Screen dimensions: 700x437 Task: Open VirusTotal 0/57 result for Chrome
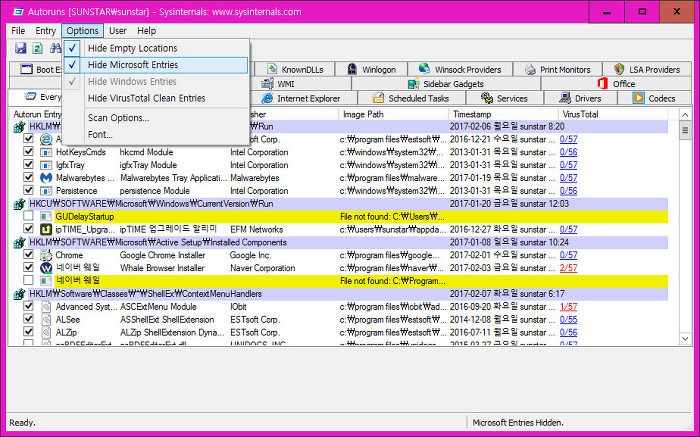(568, 255)
